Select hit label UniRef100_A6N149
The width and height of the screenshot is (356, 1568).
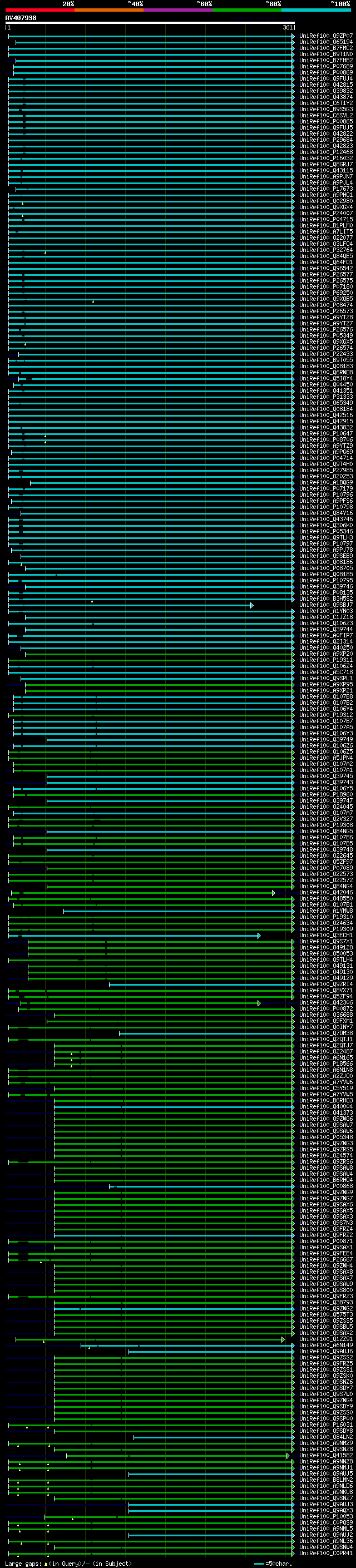click(x=325, y=1345)
